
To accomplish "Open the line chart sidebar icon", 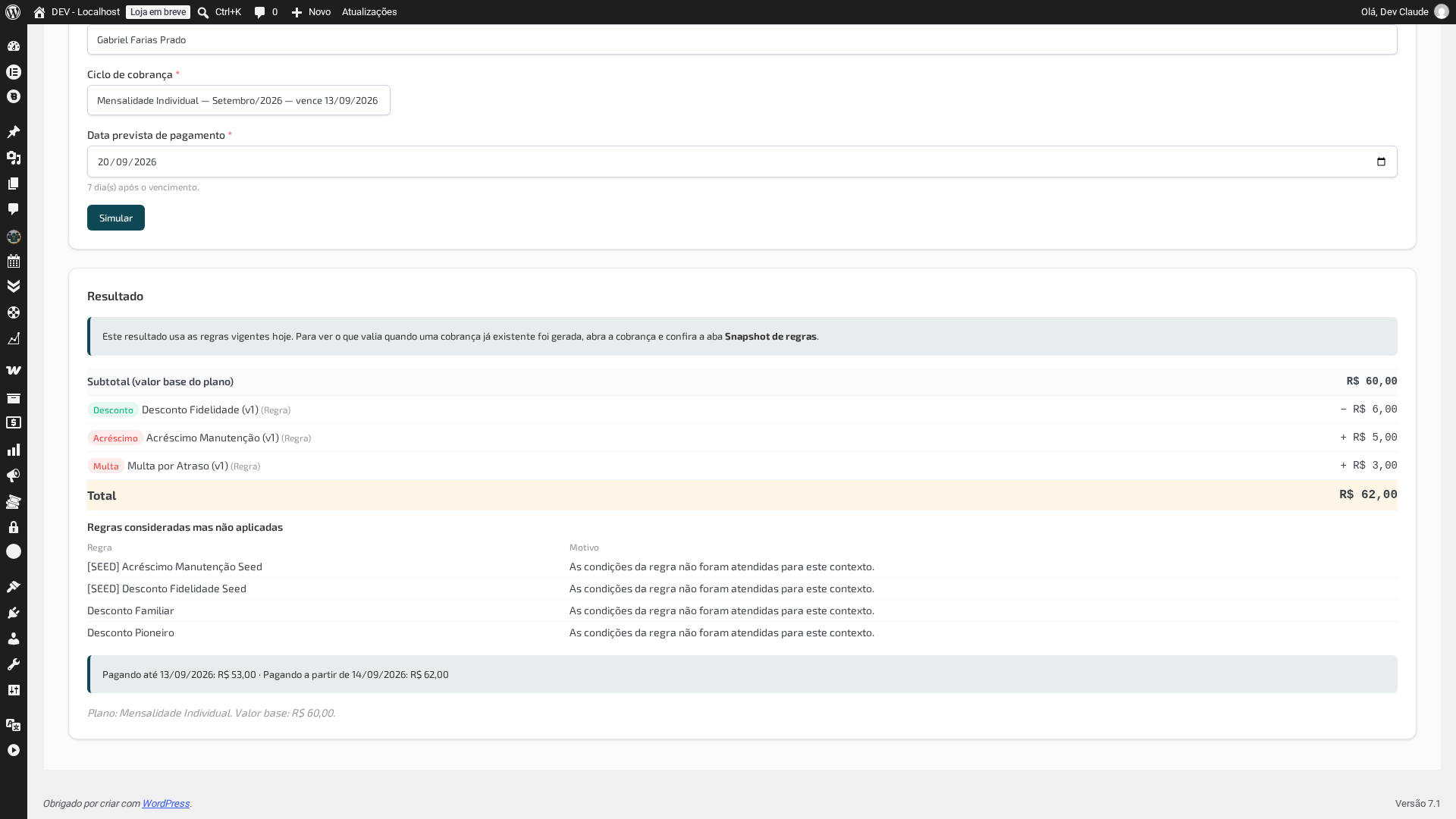I will 14,339.
